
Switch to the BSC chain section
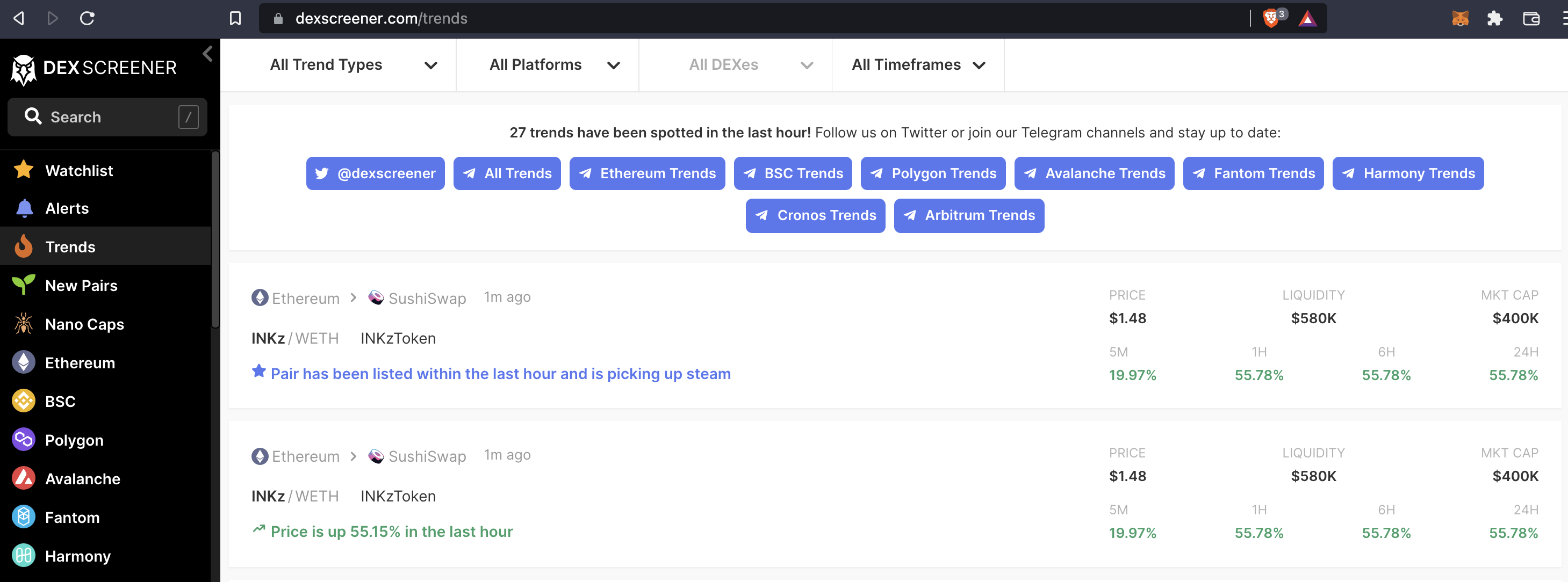[x=23, y=402]
